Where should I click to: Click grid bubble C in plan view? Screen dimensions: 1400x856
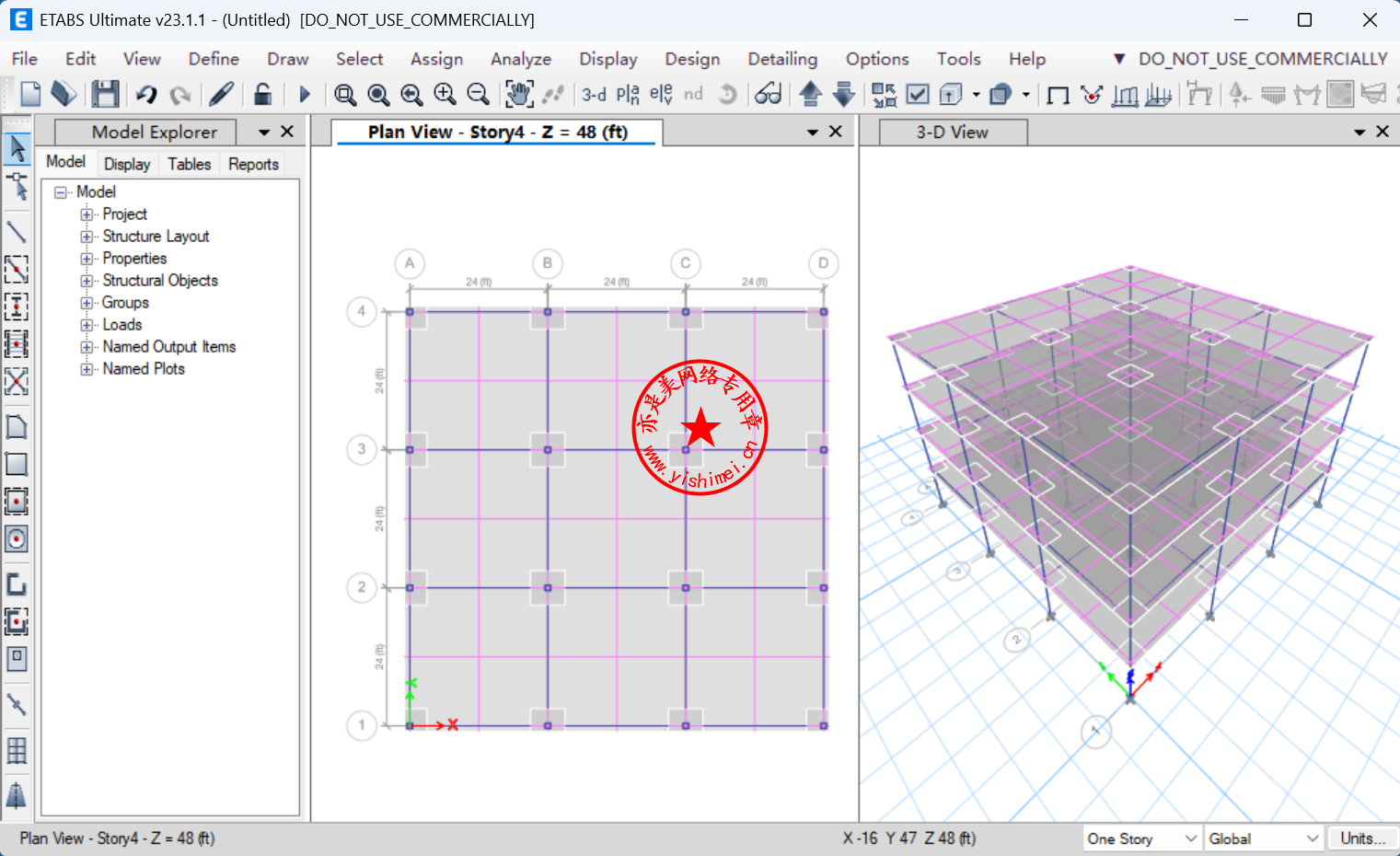coord(685,263)
